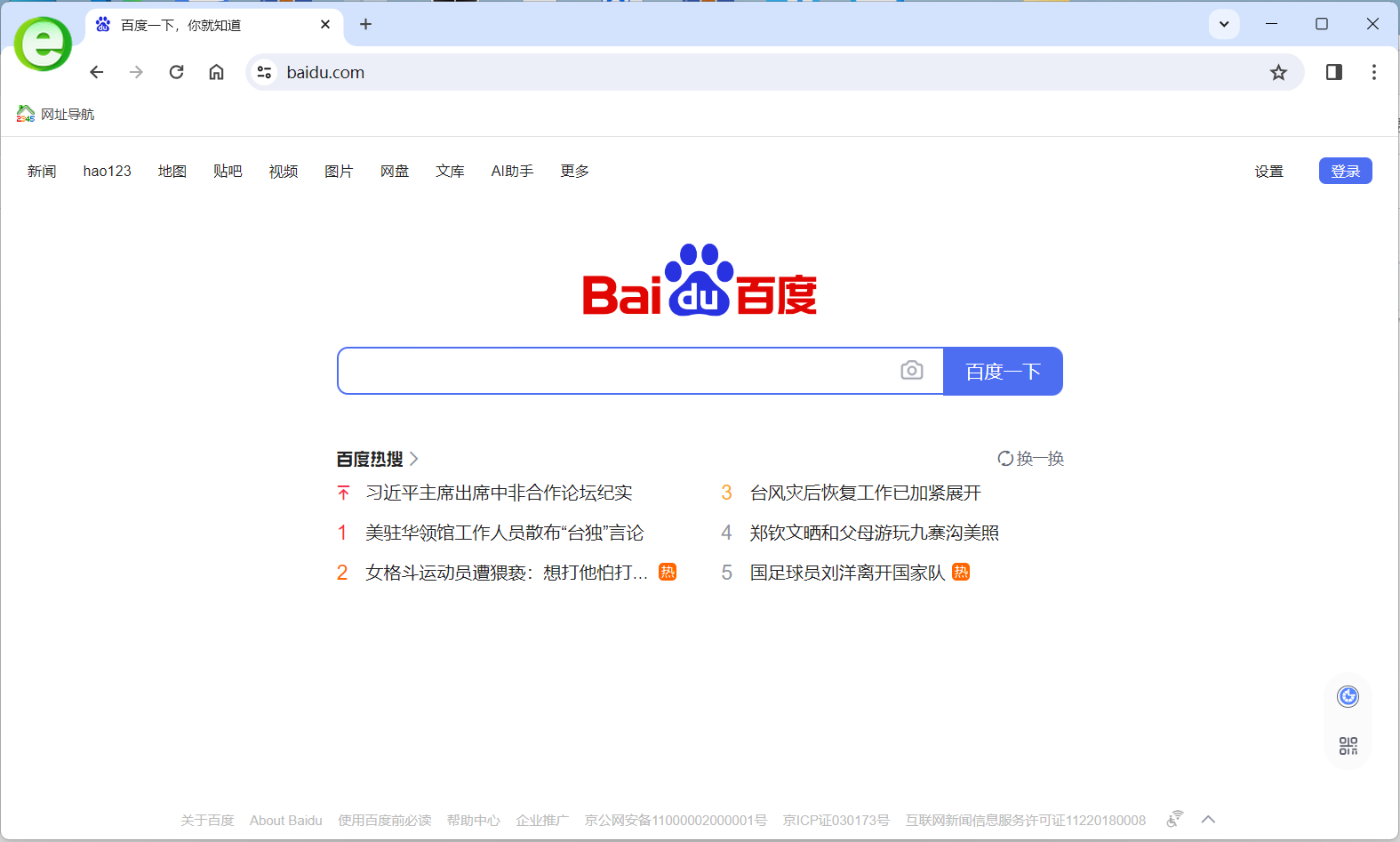Viewport: 1400px width, 842px height.
Task: Open 京公网安备11000002000001号 footer link
Action: click(x=676, y=820)
